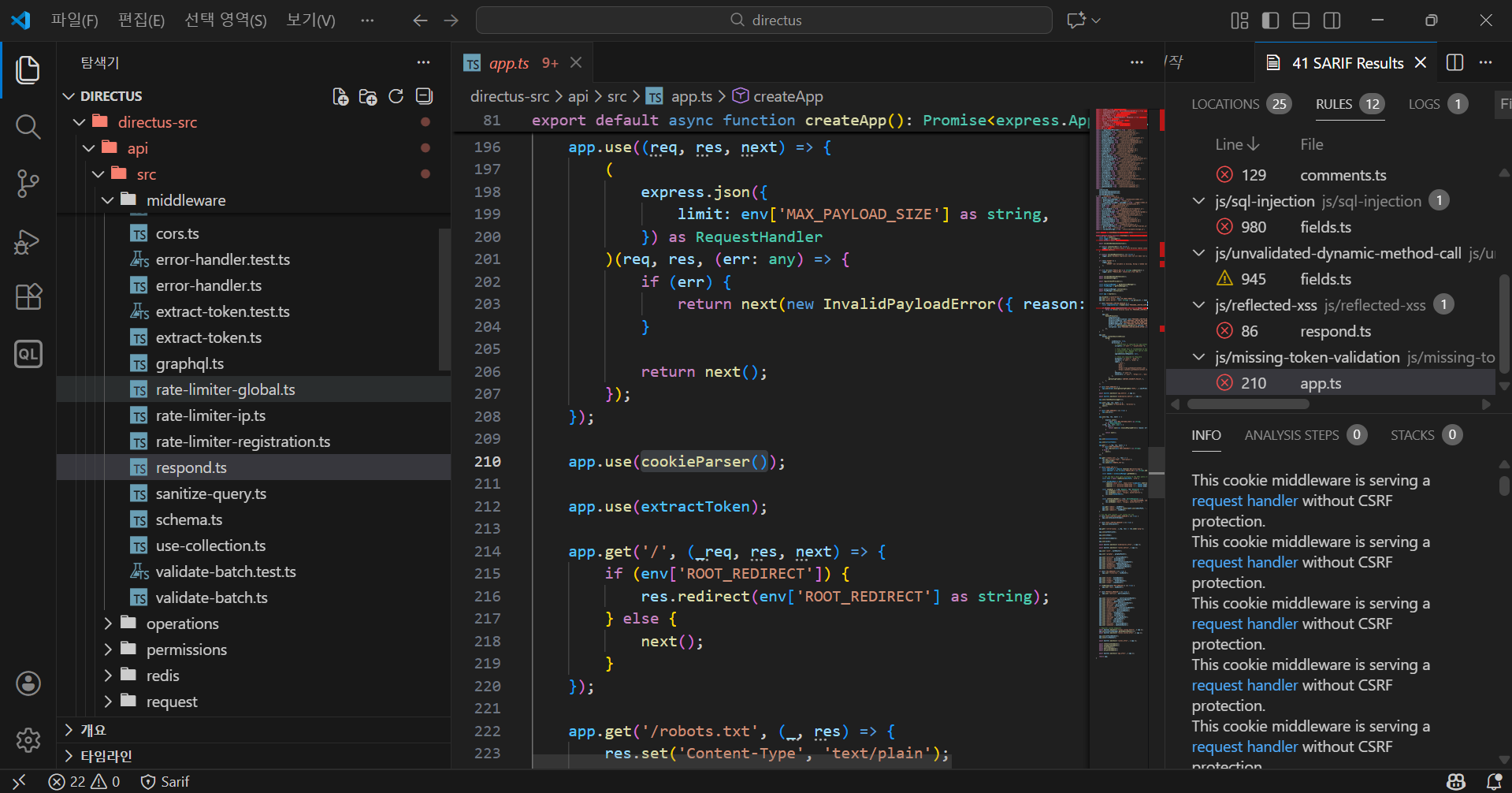Create a new file in DIRECTUS explorer
This screenshot has width=1512, height=793.
[340, 96]
